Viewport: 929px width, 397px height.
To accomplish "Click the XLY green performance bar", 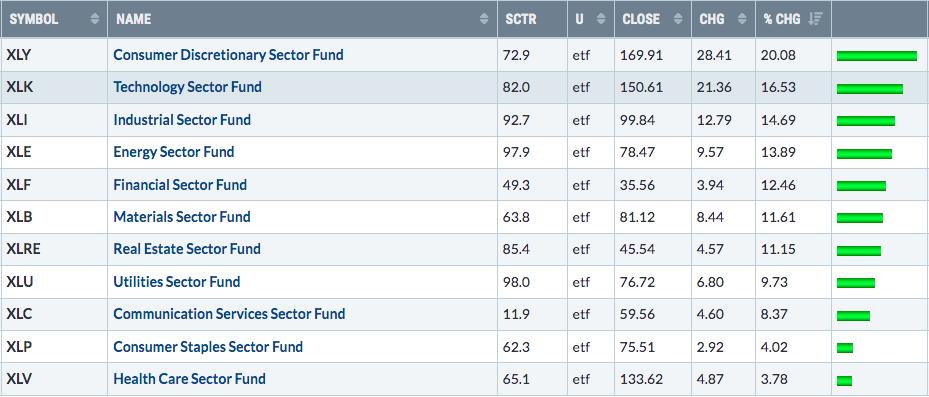I will click(x=877, y=56).
